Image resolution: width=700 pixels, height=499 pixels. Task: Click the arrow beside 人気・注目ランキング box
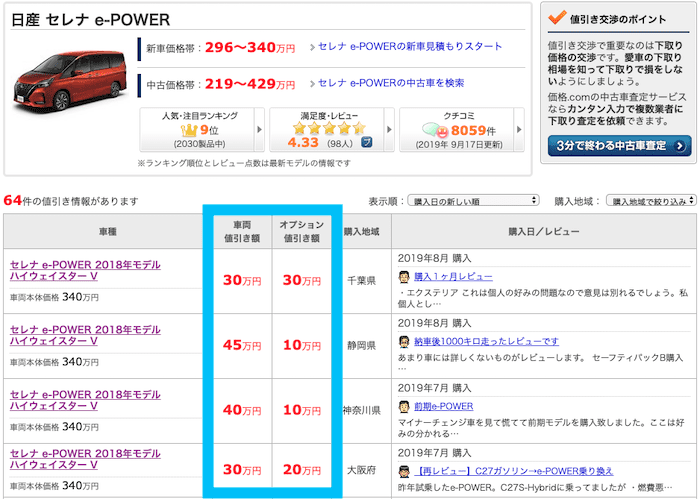pos(259,130)
